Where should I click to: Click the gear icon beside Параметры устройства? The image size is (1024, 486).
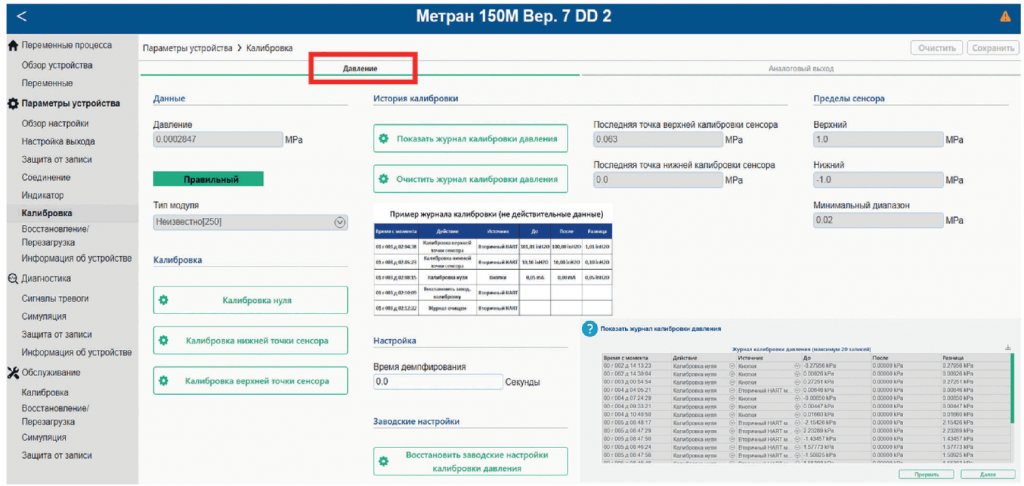(x=12, y=103)
